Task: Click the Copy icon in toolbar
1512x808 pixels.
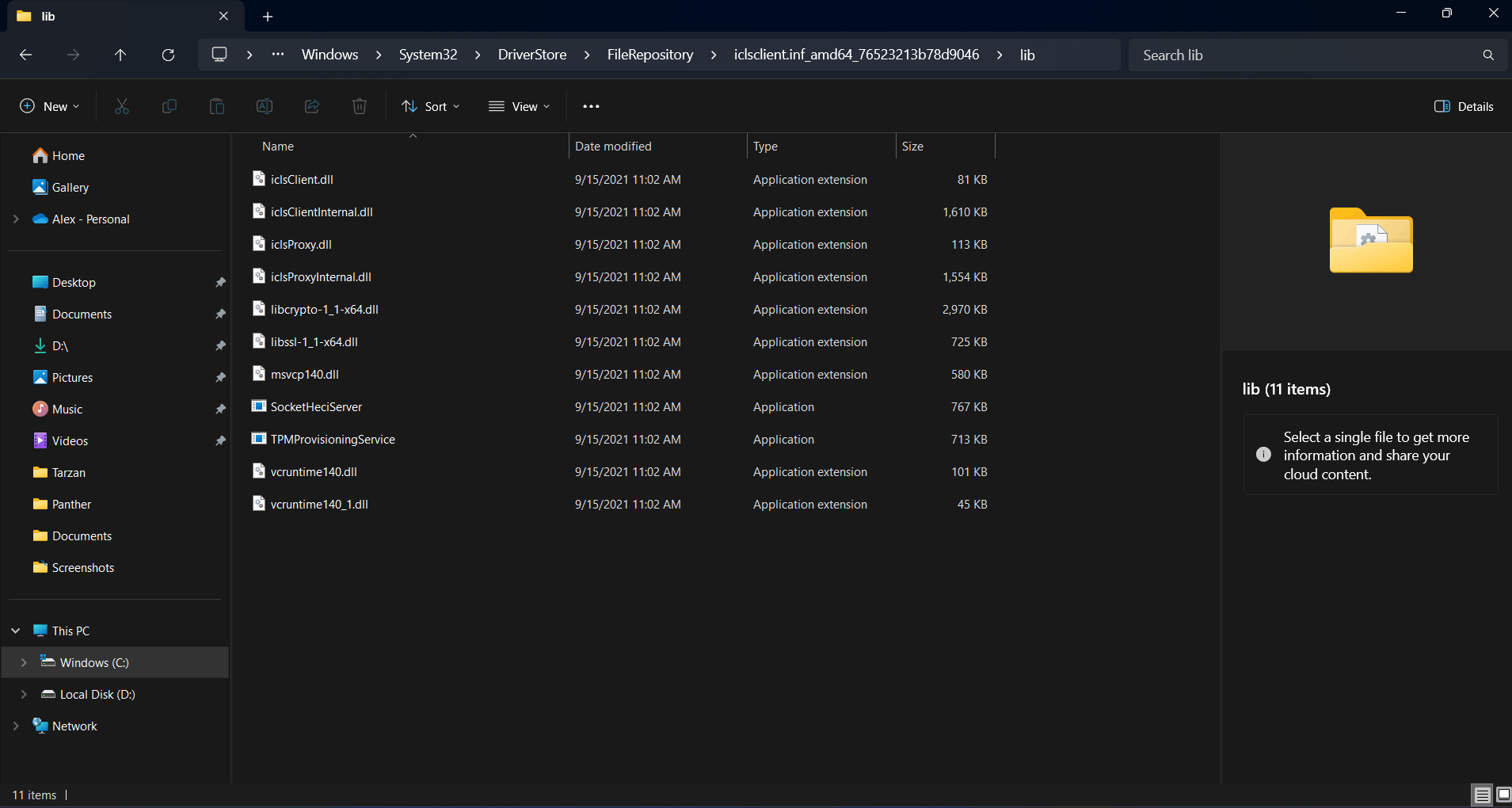Action: coord(169,106)
